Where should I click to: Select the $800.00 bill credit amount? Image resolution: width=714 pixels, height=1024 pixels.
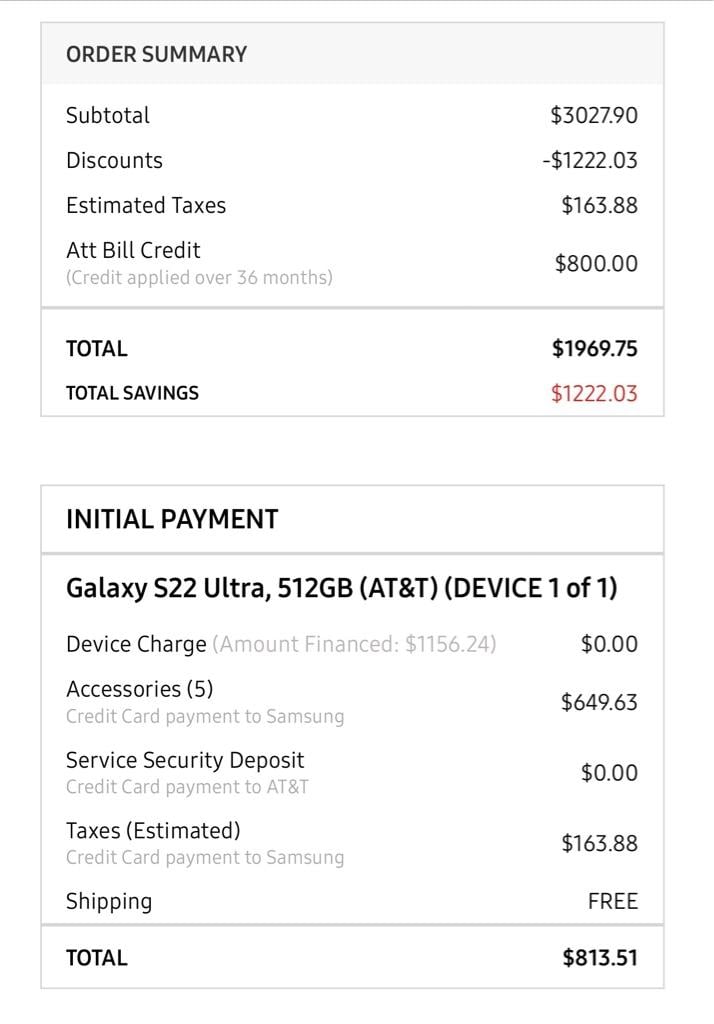pyautogui.click(x=596, y=263)
